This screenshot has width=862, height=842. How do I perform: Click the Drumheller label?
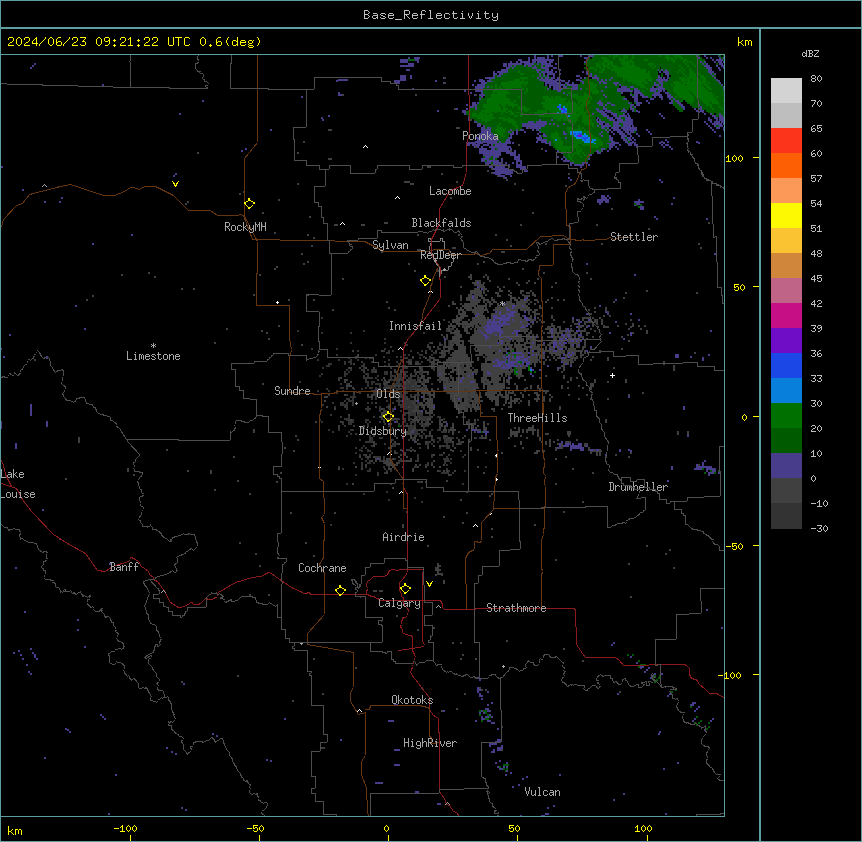pos(638,487)
